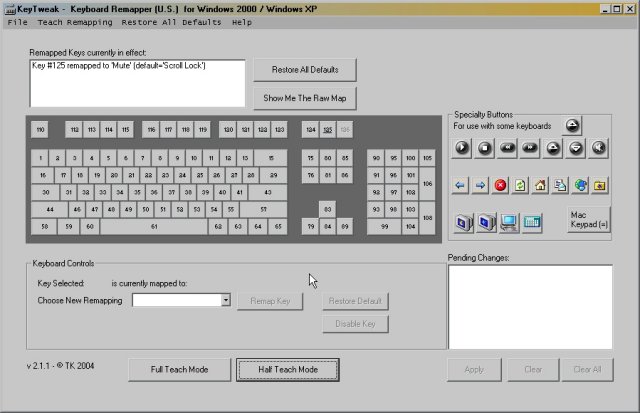Click the media Play specialty button
Screen dimensions: 640x413
(x=462, y=148)
